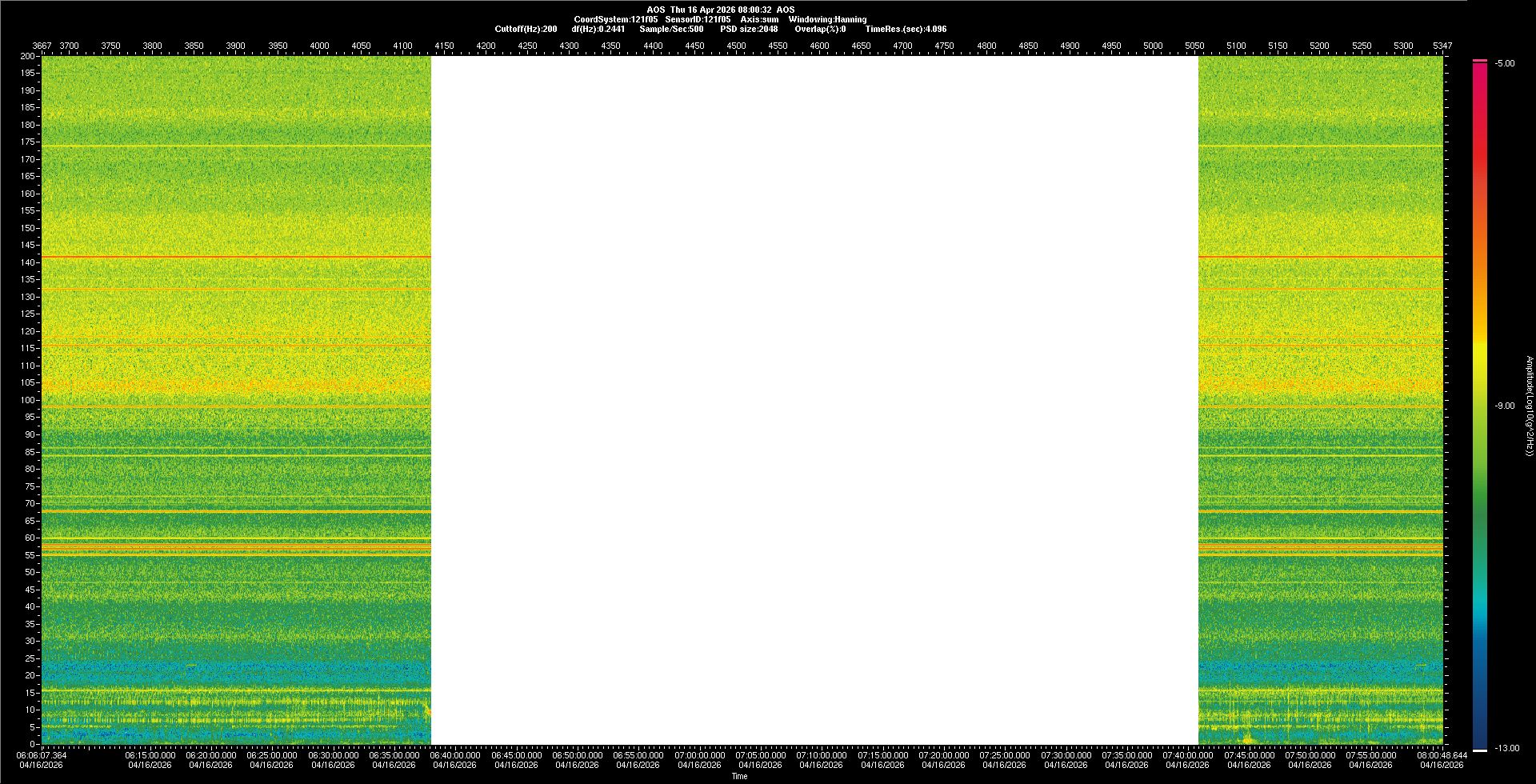
Task: Click the 100 Hz frequency axis label
Action: [28, 400]
